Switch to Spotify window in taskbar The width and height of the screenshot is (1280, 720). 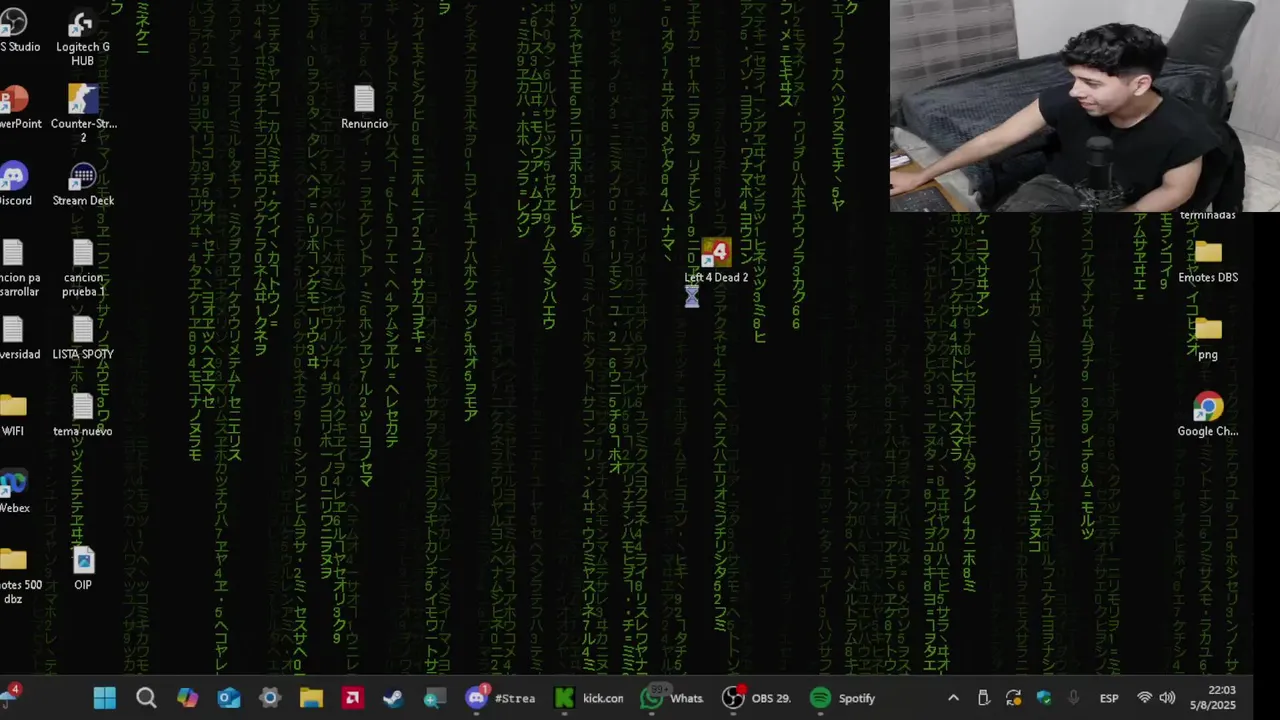coord(845,698)
